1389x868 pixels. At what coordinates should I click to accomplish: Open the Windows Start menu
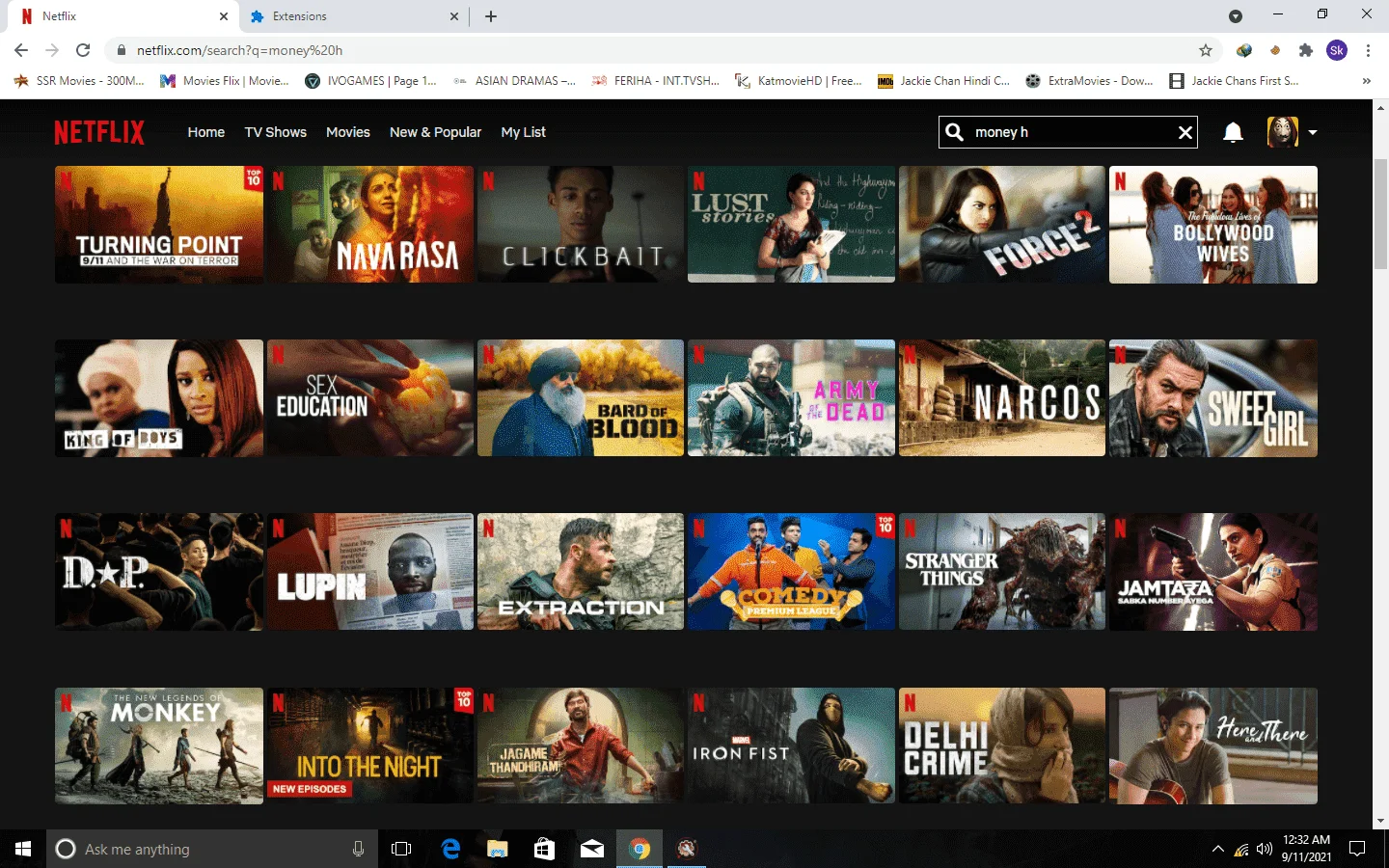tap(23, 849)
